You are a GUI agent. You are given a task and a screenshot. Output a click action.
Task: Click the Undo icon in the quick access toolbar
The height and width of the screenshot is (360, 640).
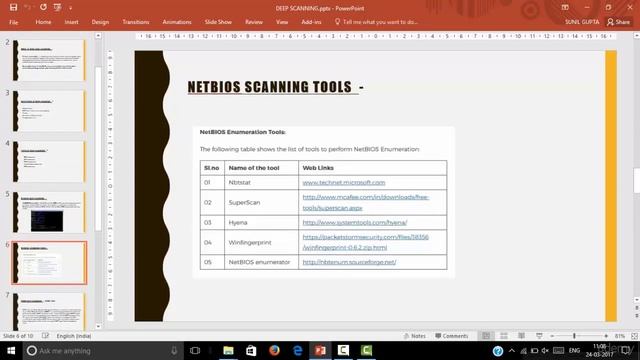pyautogui.click(x=28, y=7)
